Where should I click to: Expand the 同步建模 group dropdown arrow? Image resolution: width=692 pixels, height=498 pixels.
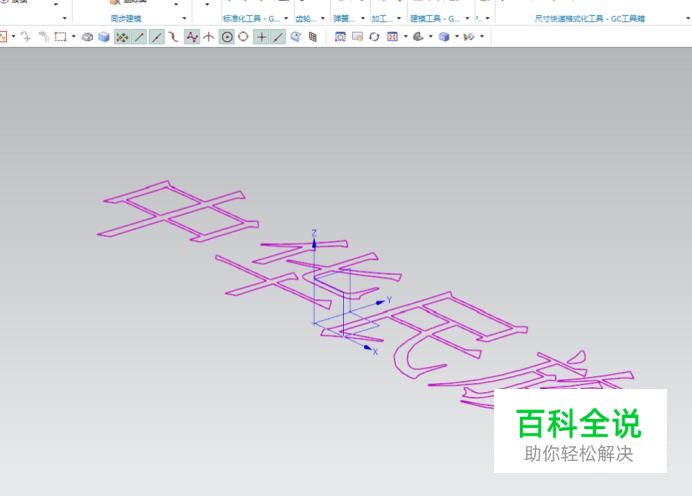[x=184, y=19]
